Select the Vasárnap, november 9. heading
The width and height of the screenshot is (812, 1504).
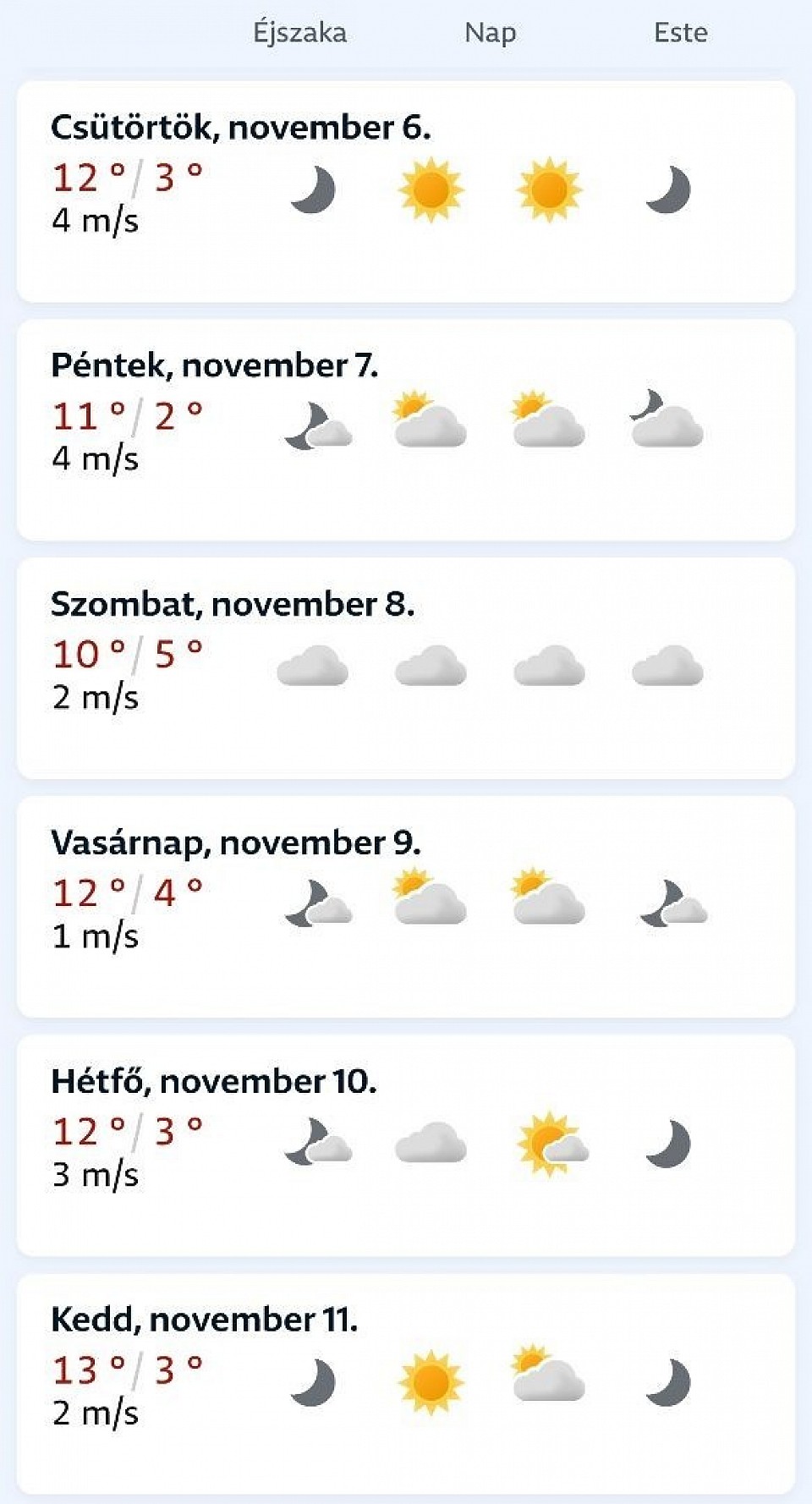click(x=235, y=843)
